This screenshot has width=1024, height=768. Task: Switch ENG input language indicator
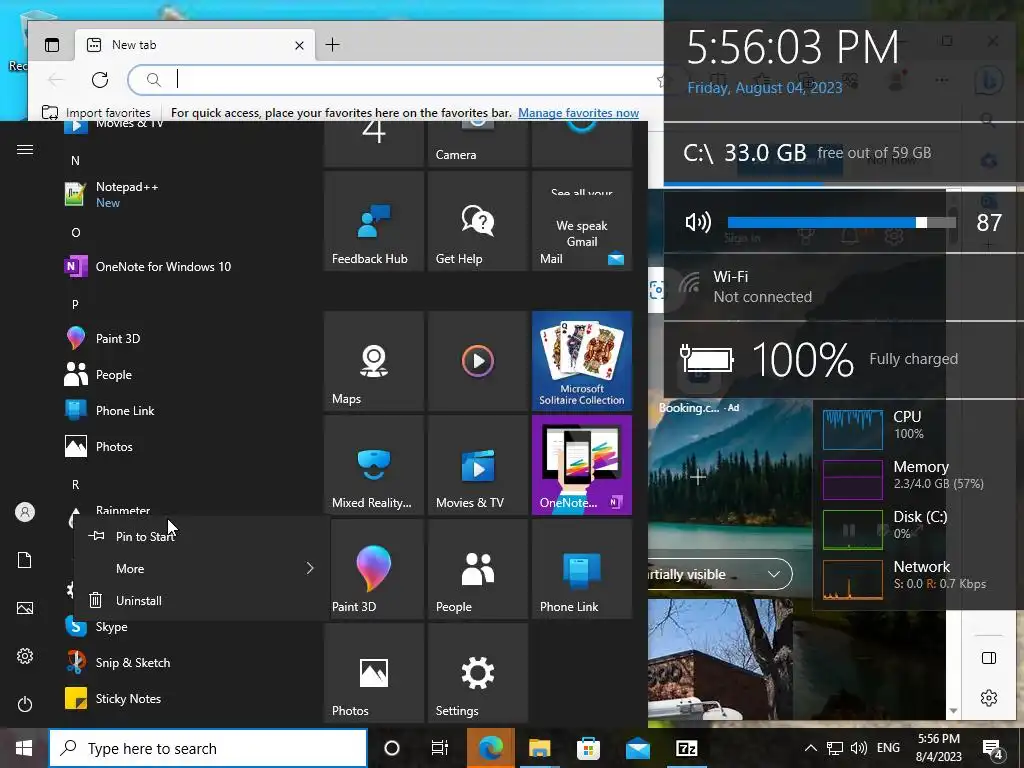tap(888, 748)
